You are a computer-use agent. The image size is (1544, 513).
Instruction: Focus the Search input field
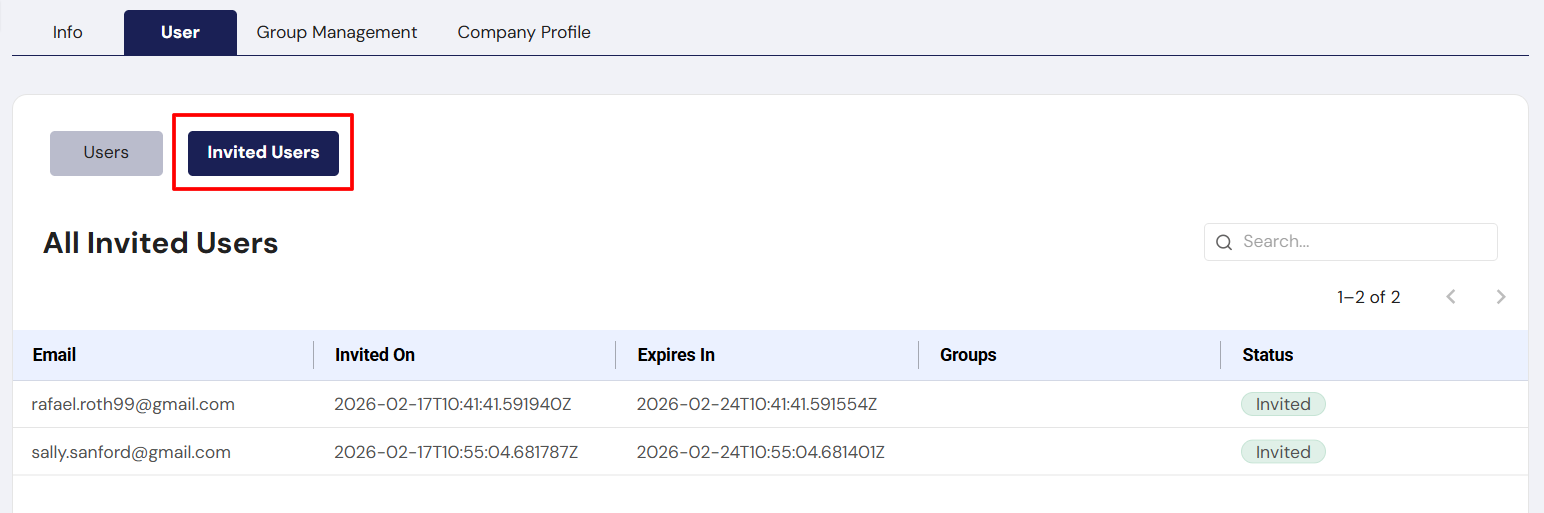1360,242
